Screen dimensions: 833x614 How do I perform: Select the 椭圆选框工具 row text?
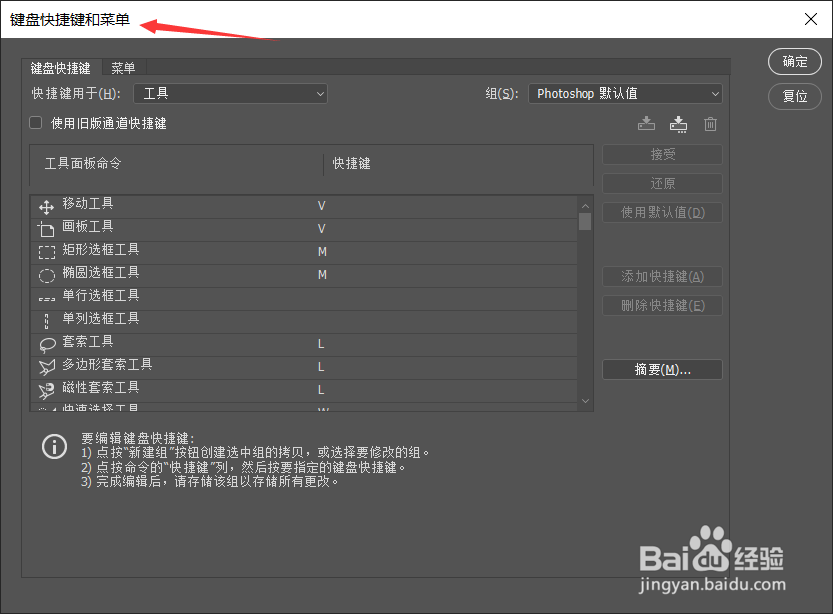pyautogui.click(x=101, y=272)
